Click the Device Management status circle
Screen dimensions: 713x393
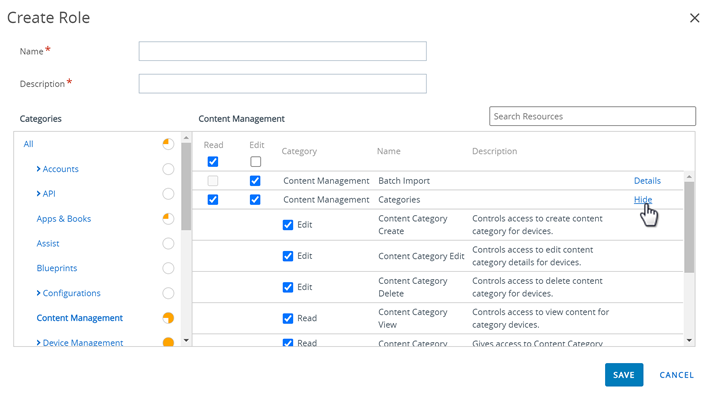(168, 342)
